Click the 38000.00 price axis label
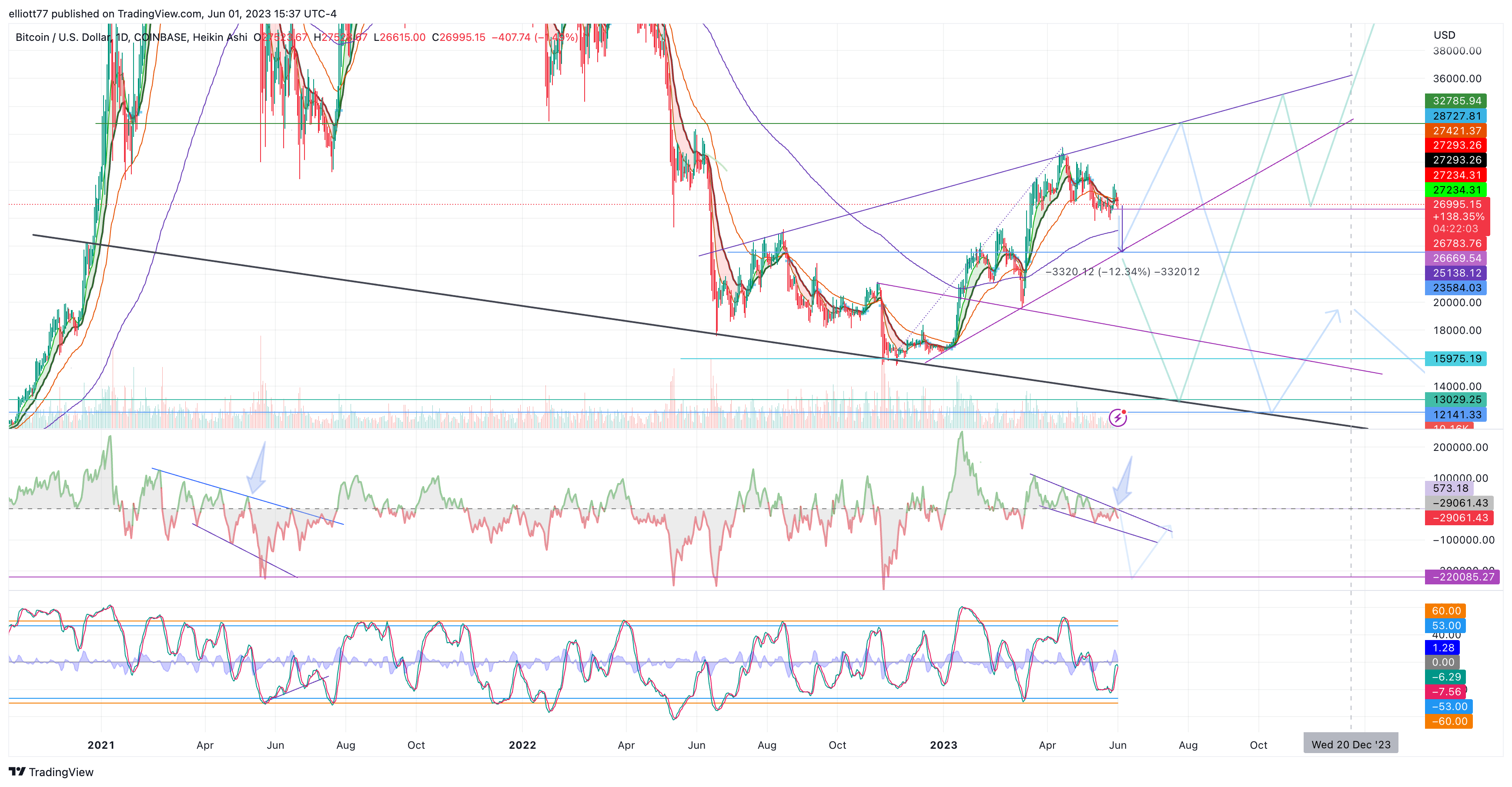Screen dimensions: 1512x787 [x=1457, y=51]
